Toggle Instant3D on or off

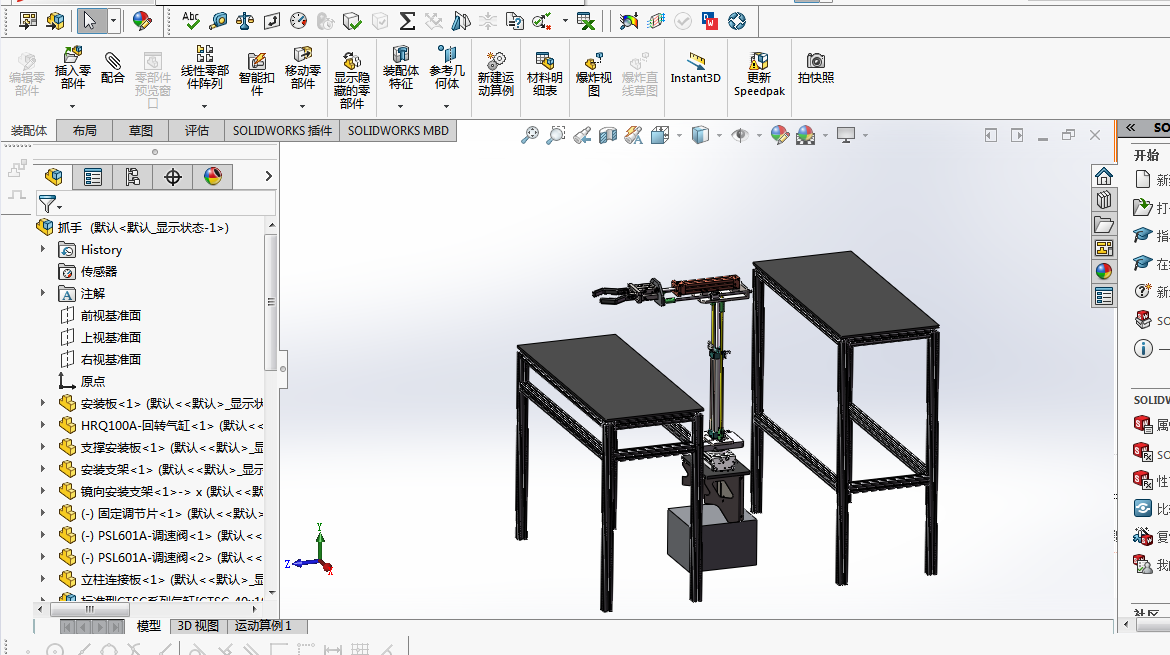[695, 67]
